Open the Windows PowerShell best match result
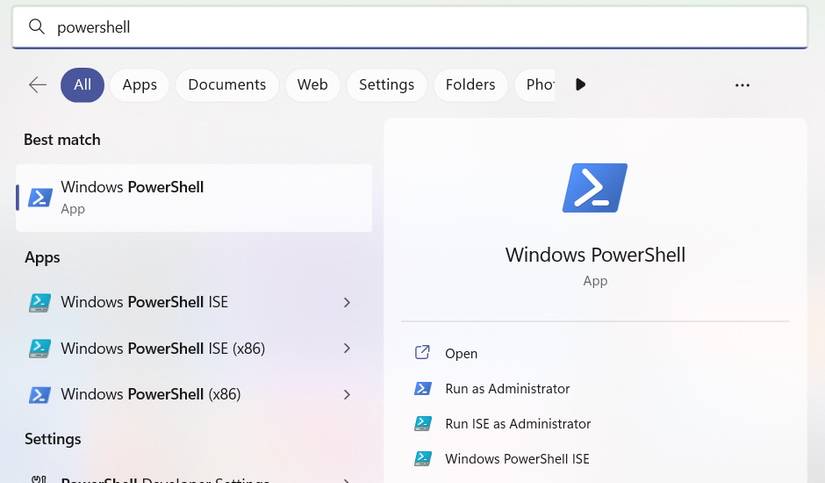Image resolution: width=825 pixels, height=483 pixels. 194,198
